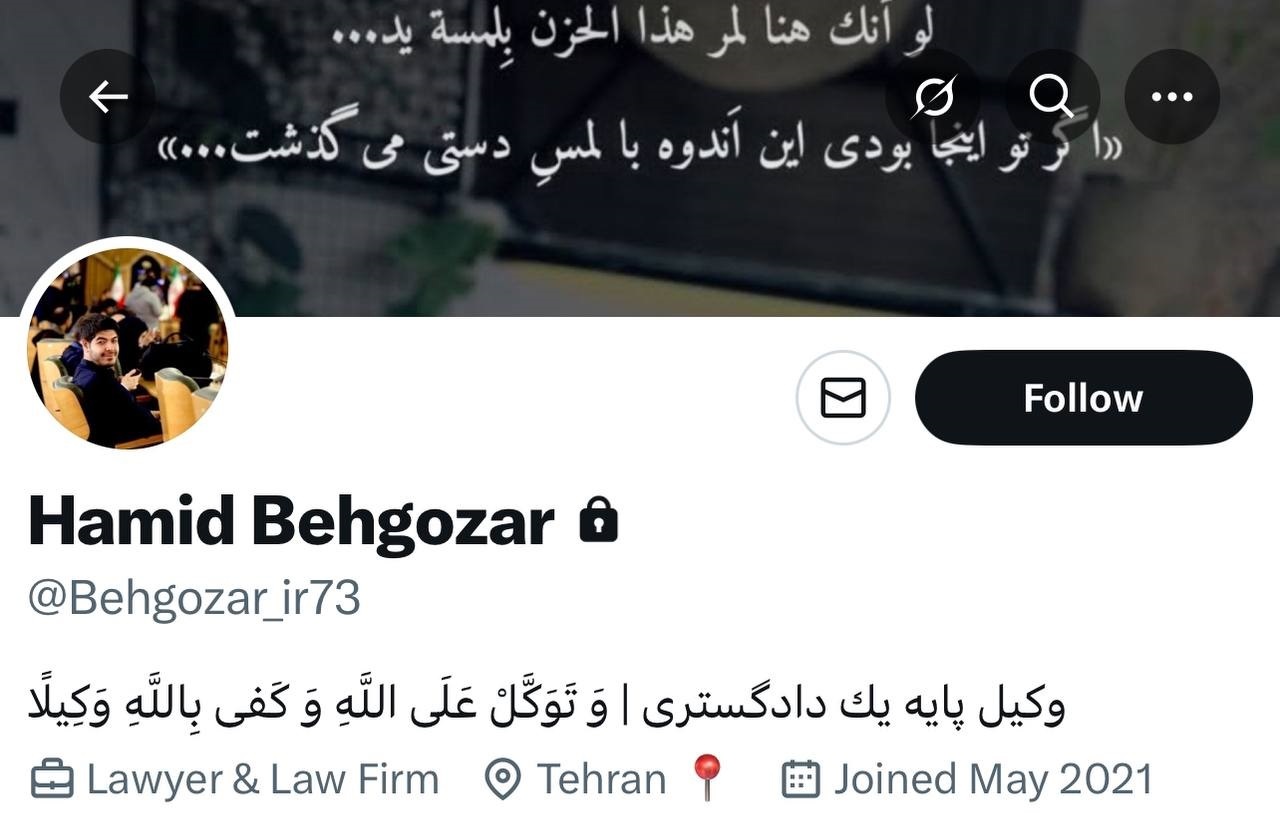Open the search magnifier icon

(1051, 97)
